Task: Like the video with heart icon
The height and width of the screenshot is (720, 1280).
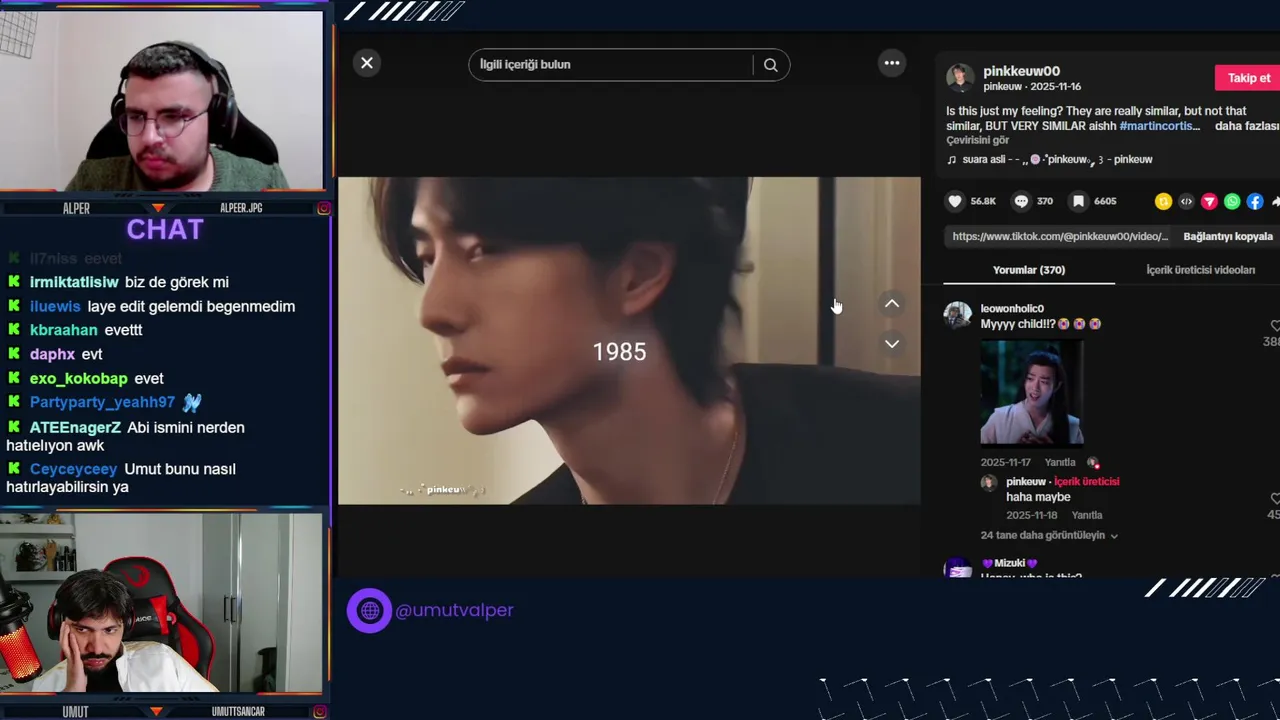Action: coord(955,201)
